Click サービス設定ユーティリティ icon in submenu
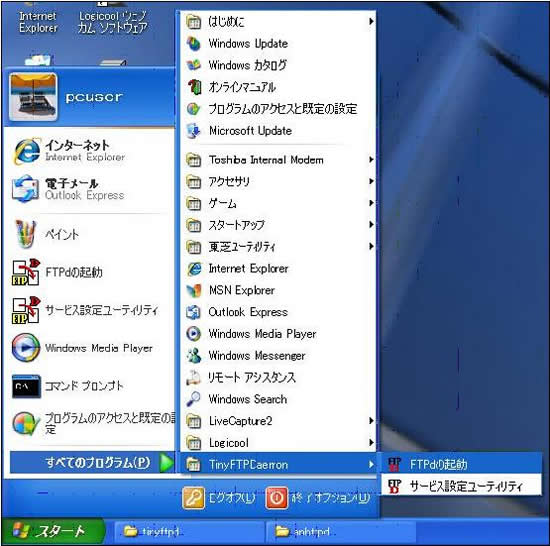 pos(394,486)
